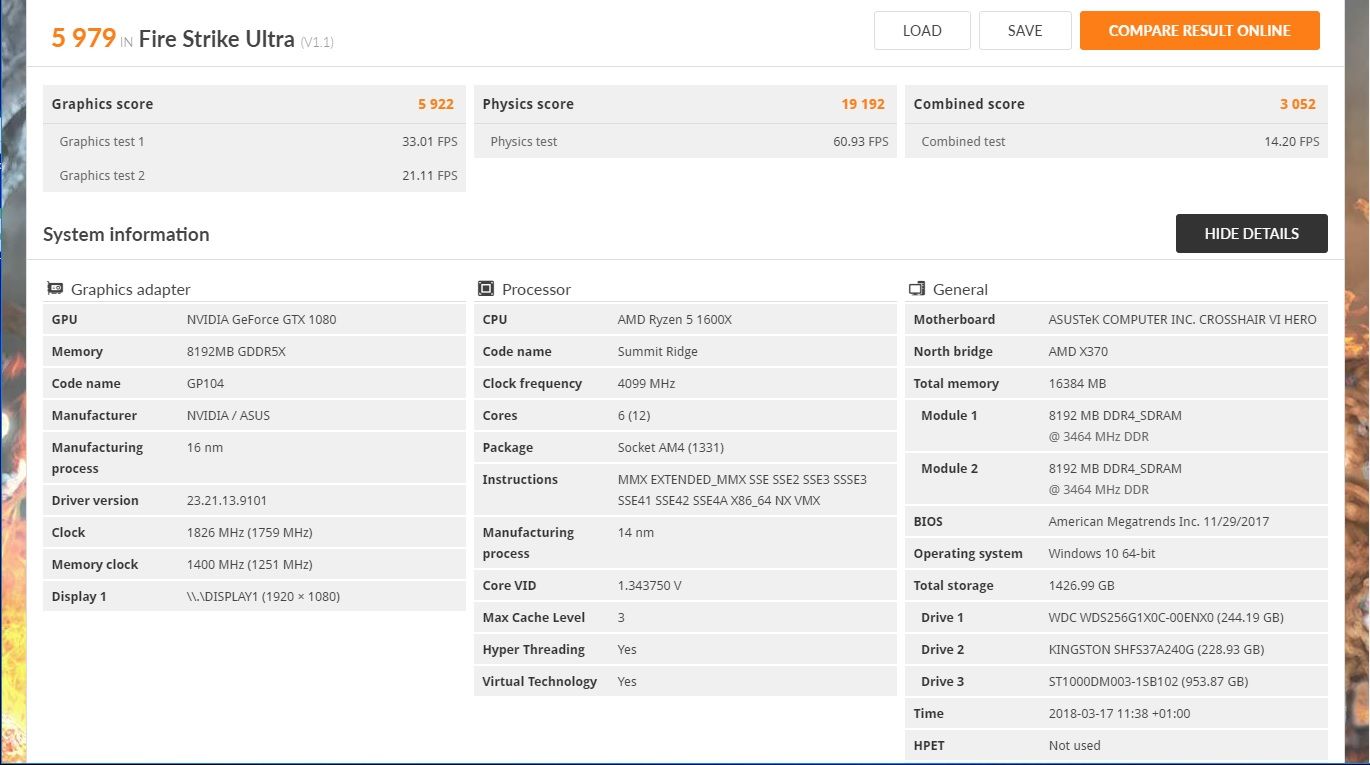The image size is (1370, 765).
Task: Select Graphics score value 5 922
Action: tap(436, 104)
